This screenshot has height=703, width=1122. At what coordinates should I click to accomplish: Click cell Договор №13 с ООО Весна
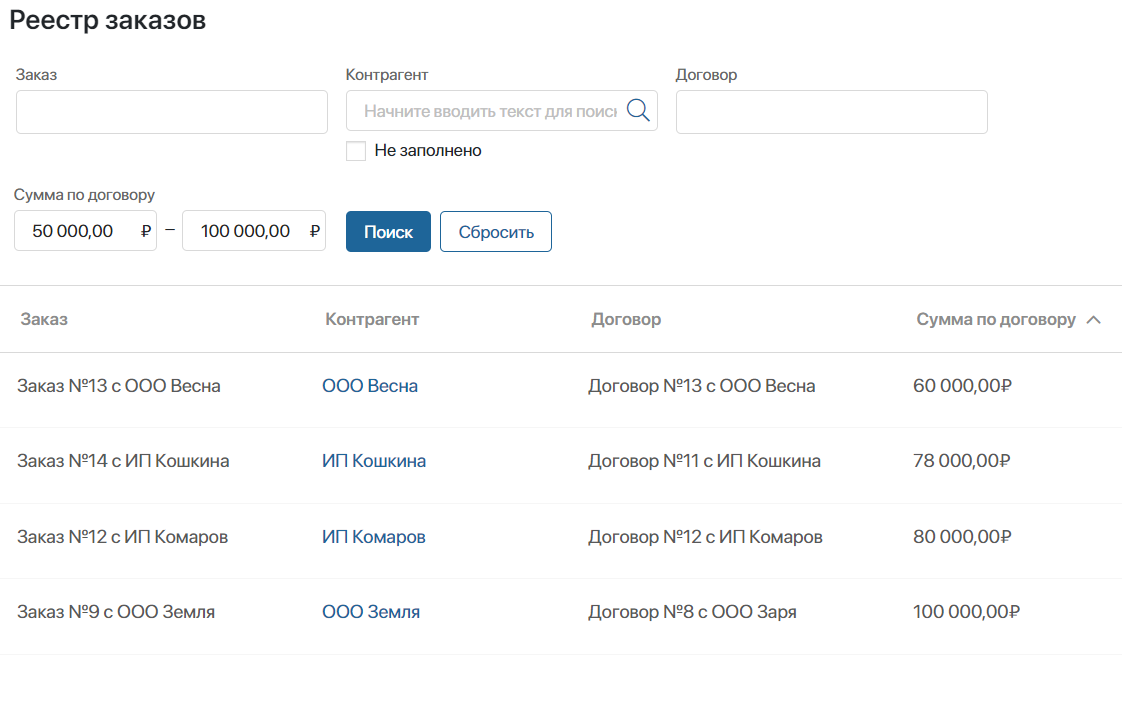pyautogui.click(x=701, y=386)
